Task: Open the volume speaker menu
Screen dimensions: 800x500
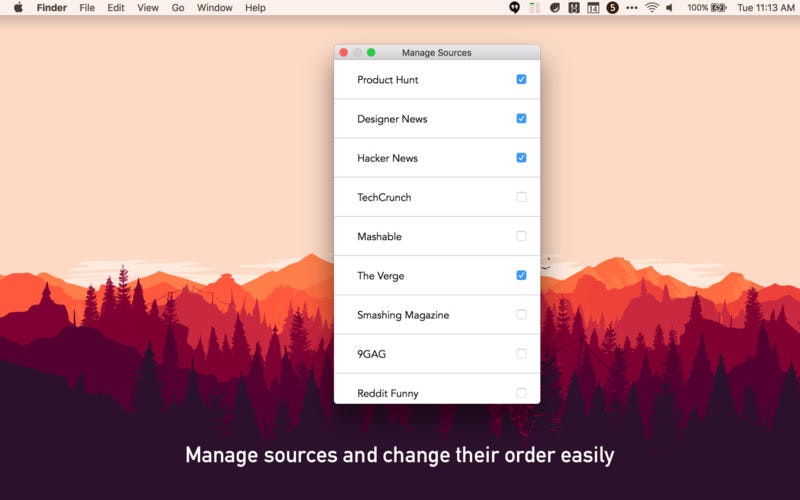Action: click(670, 8)
